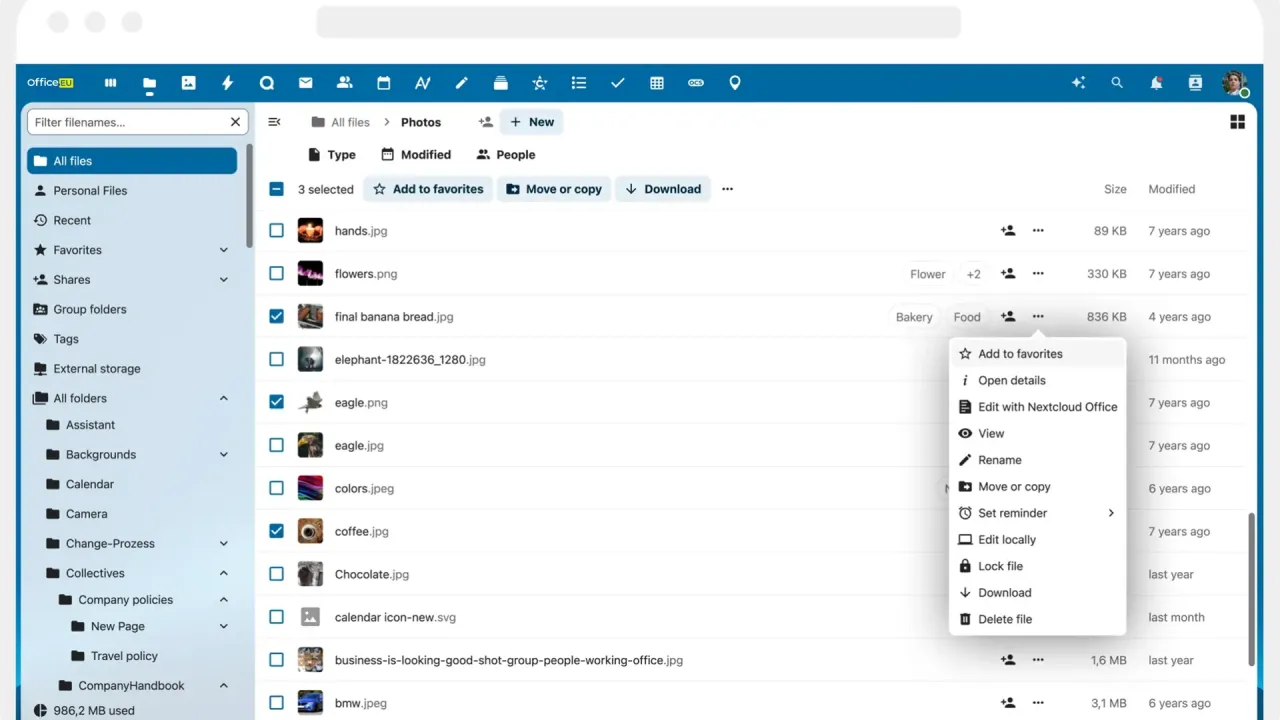Click the sidebar vertical scrollbar
This screenshot has width=1280, height=720.
click(x=249, y=195)
